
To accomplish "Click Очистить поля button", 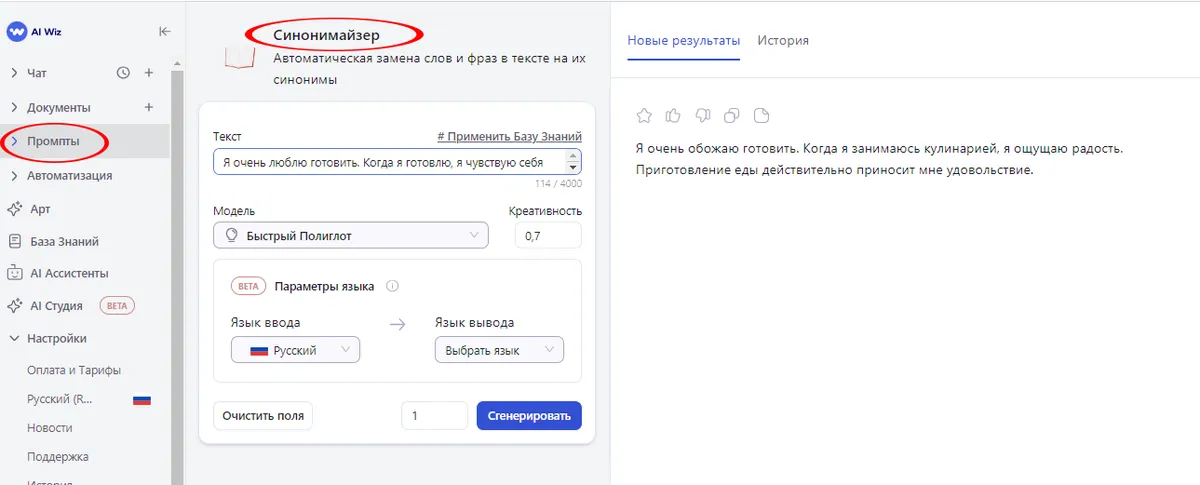I will click(263, 416).
